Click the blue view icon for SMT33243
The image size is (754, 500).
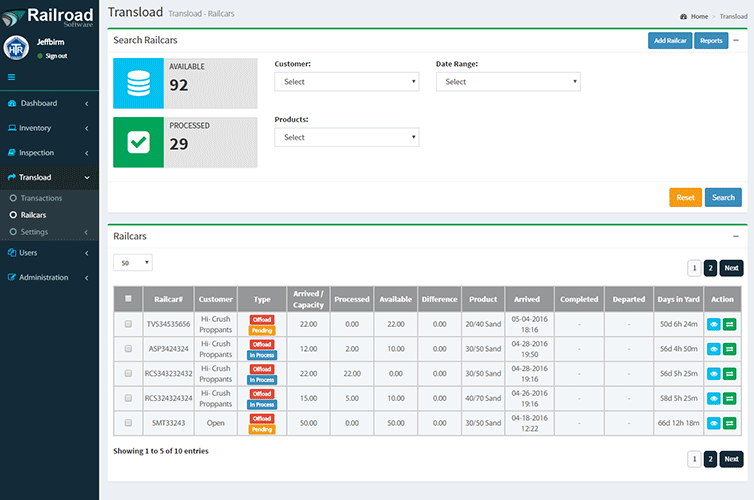(714, 423)
